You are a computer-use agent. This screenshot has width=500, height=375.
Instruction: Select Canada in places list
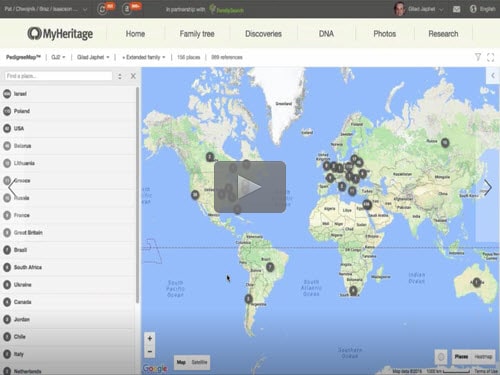68,302
